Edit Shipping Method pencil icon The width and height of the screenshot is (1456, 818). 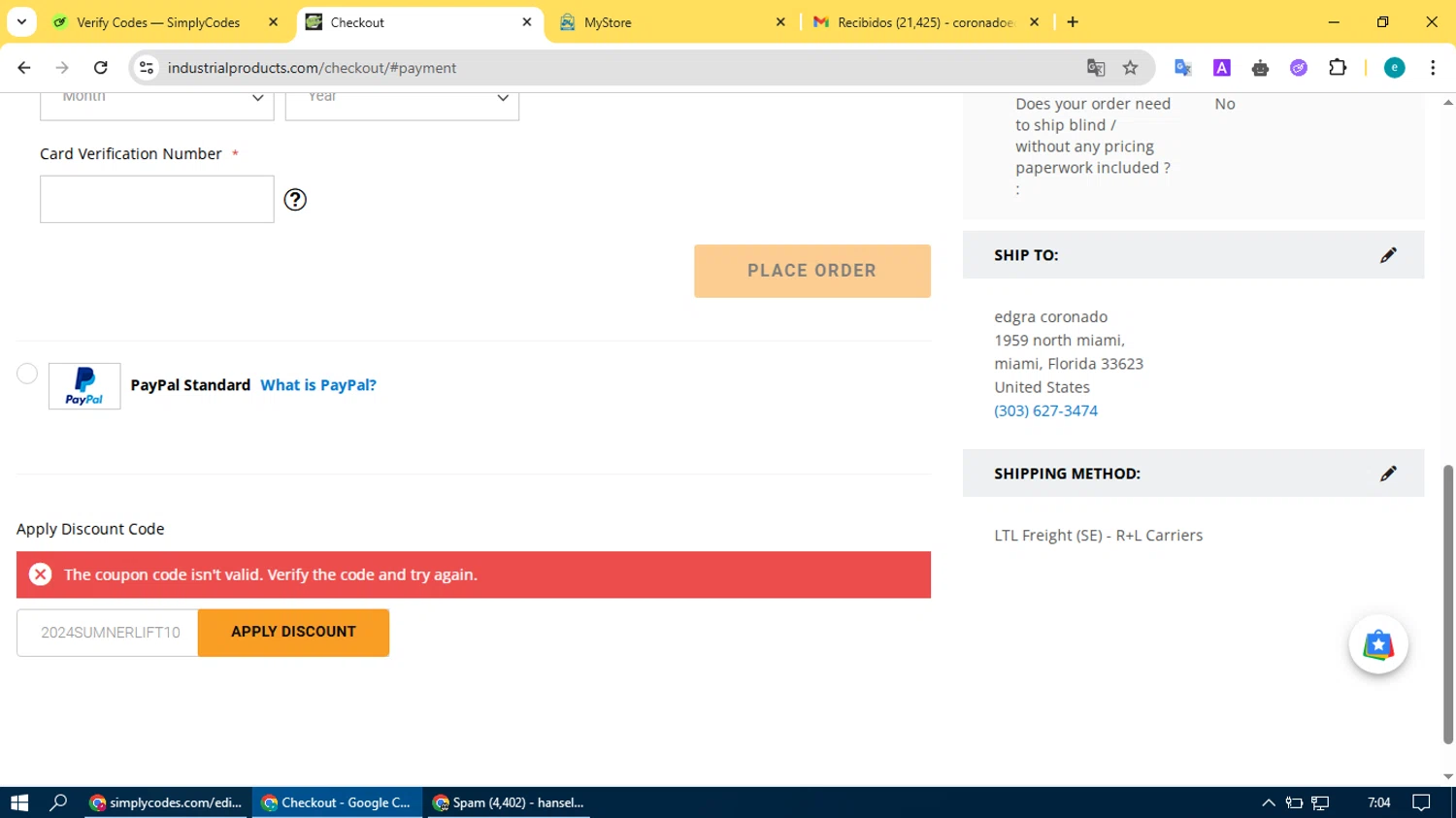pos(1388,474)
